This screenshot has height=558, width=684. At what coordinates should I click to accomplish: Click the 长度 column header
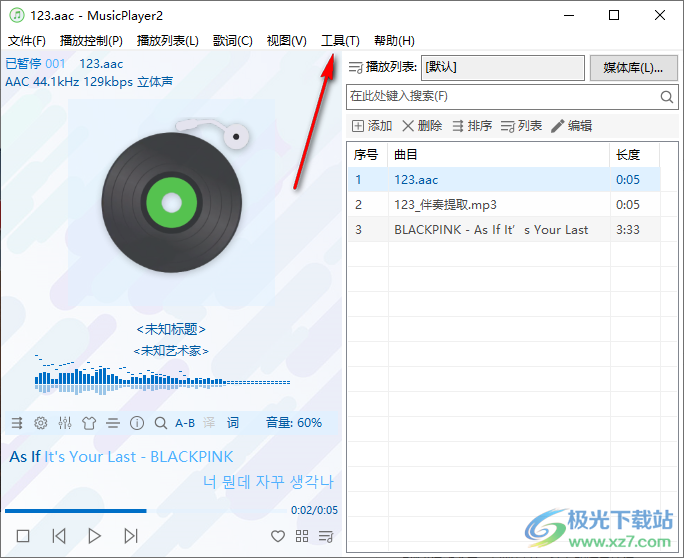(x=635, y=155)
